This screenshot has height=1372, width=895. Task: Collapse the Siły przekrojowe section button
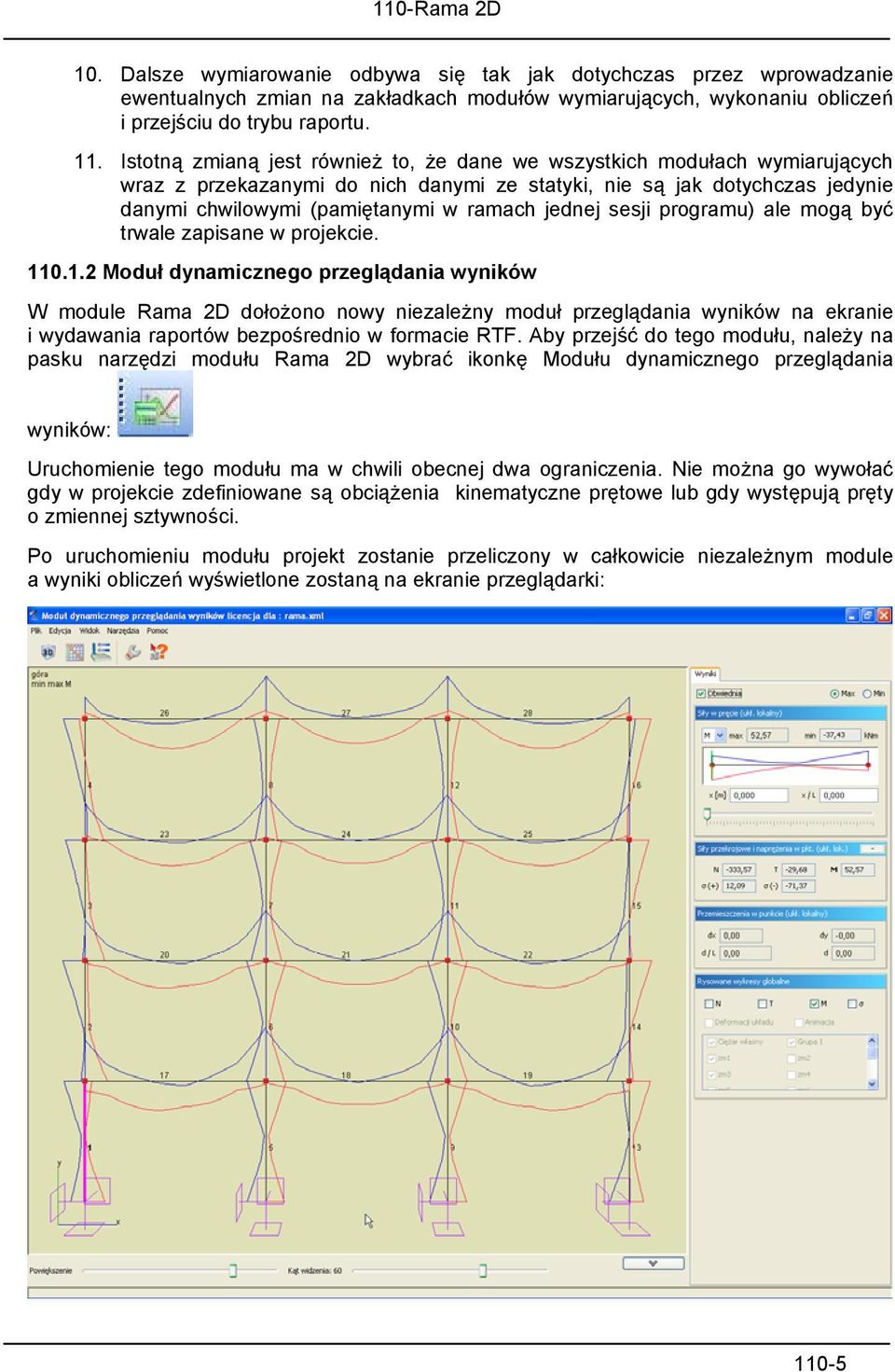point(872,849)
